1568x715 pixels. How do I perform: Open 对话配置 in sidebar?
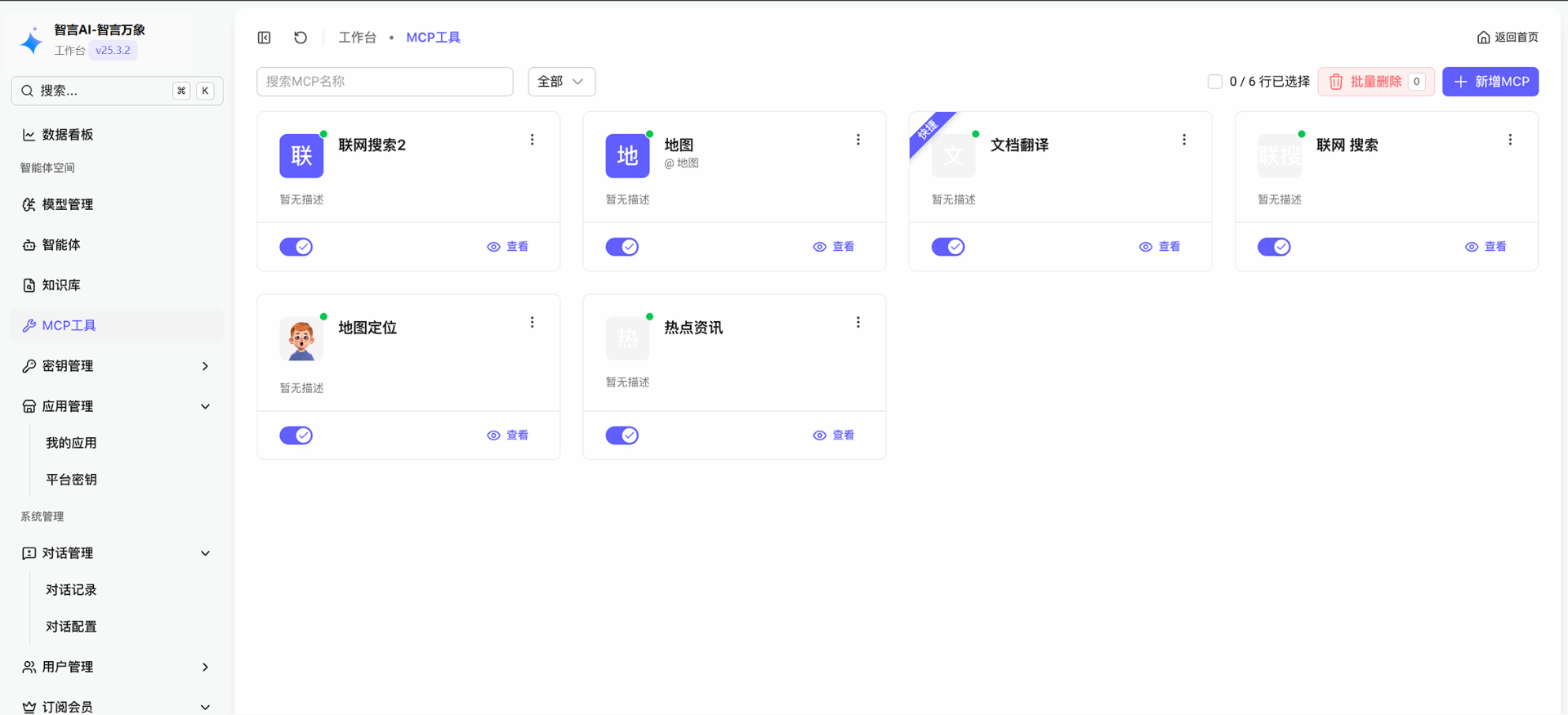71,627
